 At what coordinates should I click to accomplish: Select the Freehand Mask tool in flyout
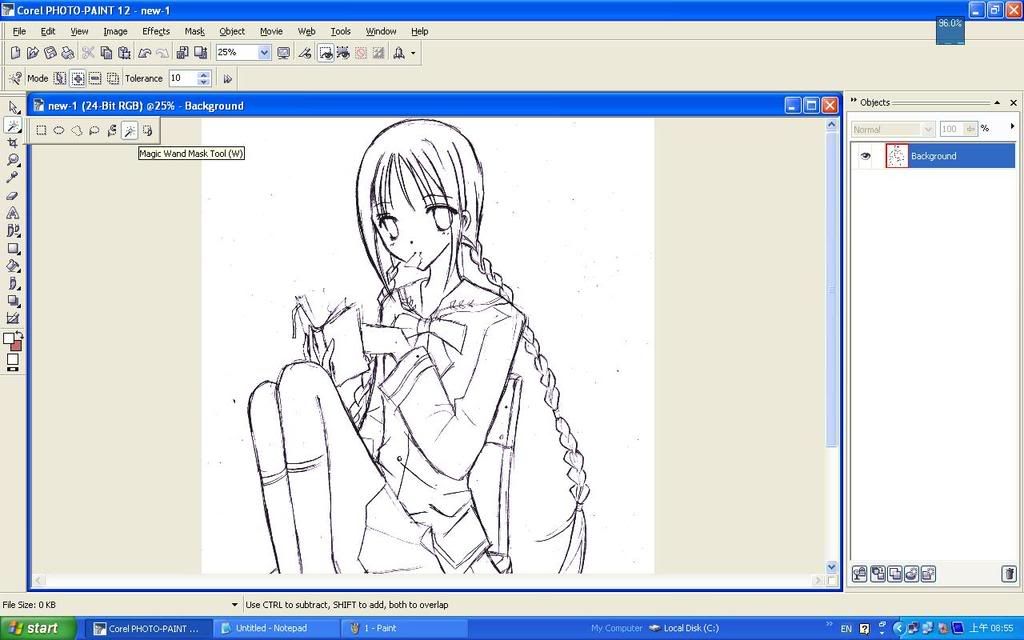click(x=76, y=131)
